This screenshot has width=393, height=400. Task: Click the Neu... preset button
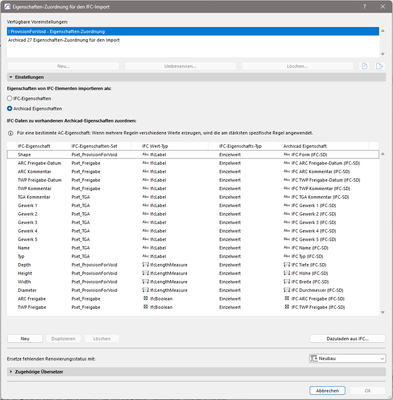(63, 66)
